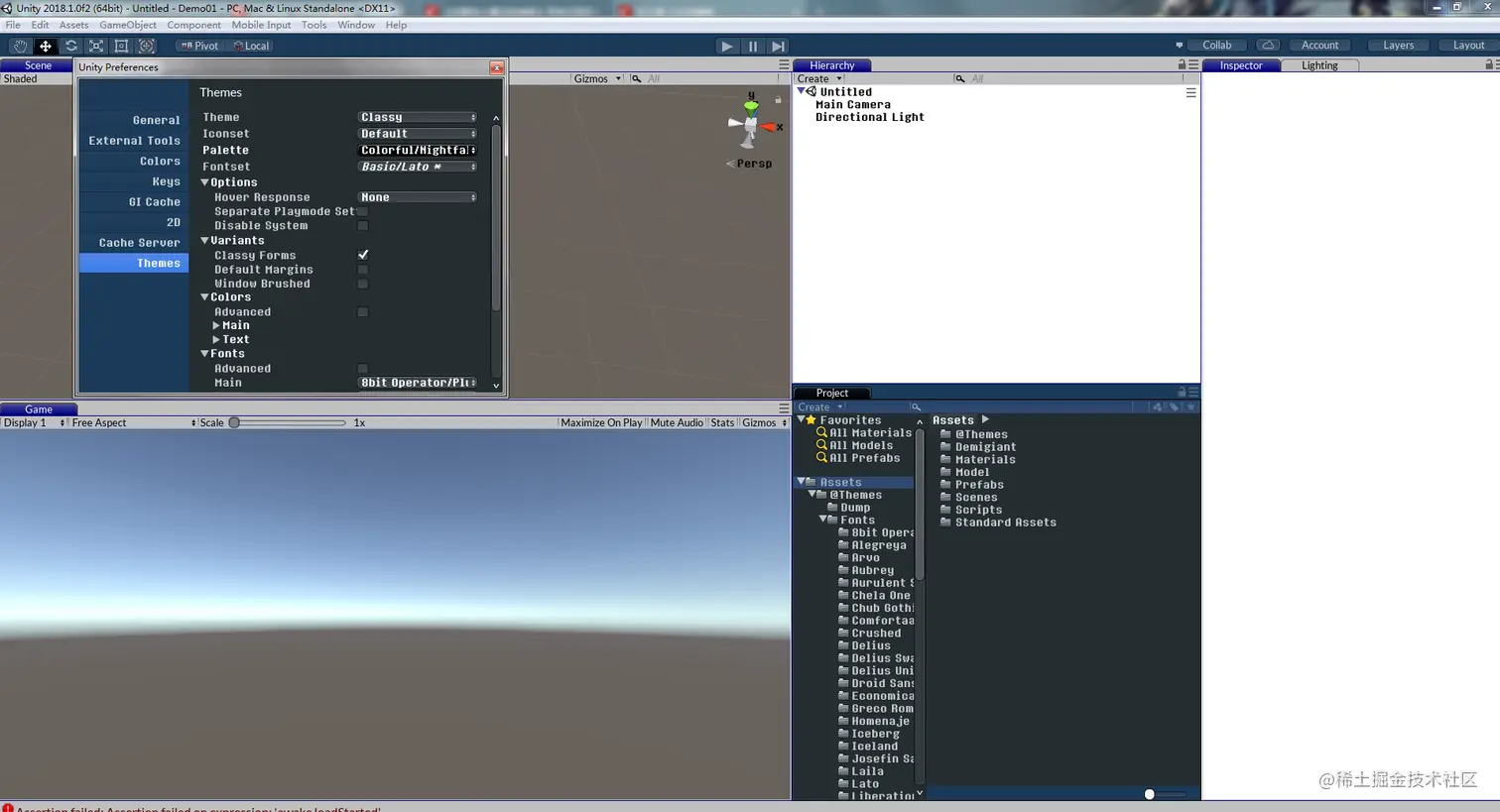The image size is (1500, 812).
Task: Toggle Local handle rotation
Action: coord(251,46)
